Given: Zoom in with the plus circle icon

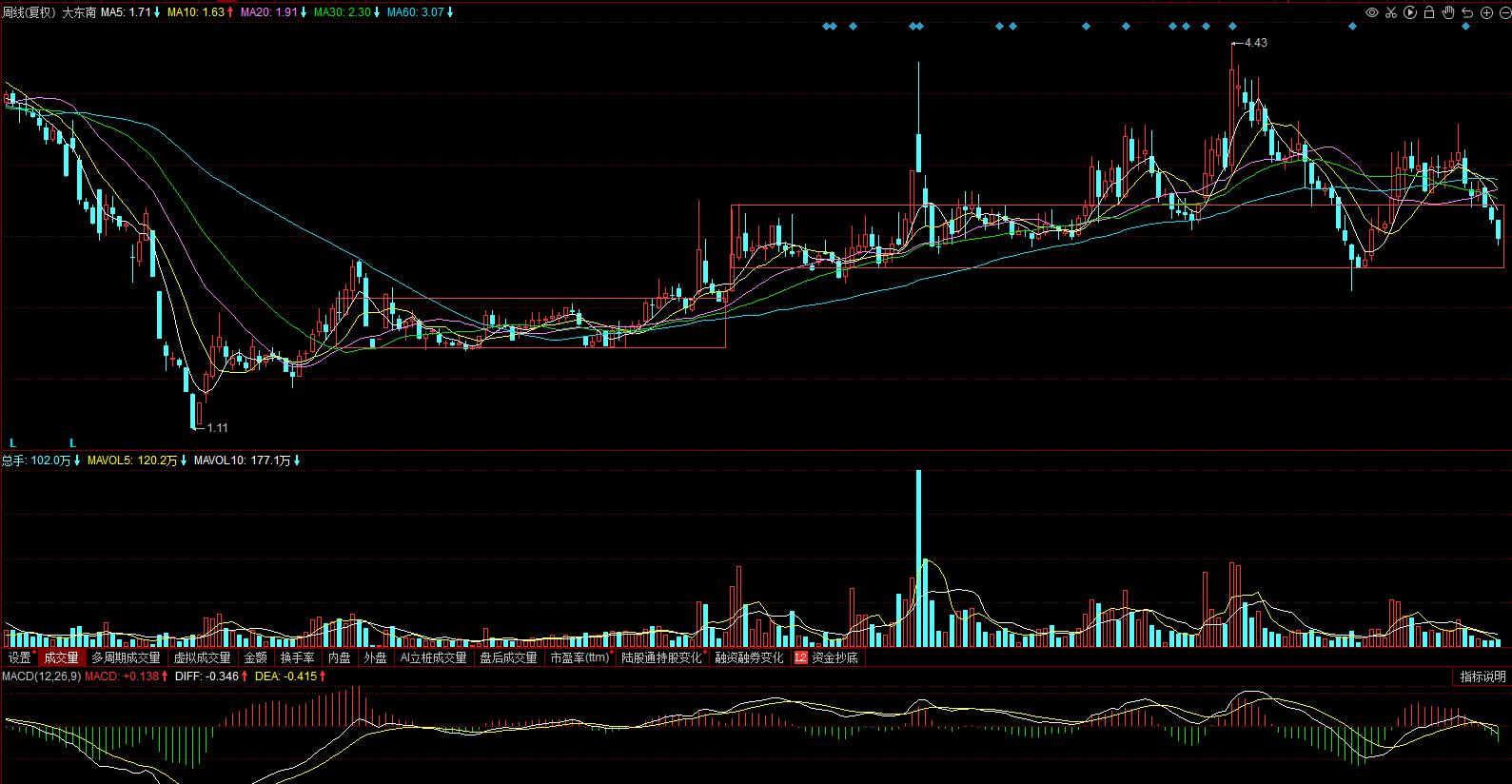Looking at the screenshot, I should 1486,12.
